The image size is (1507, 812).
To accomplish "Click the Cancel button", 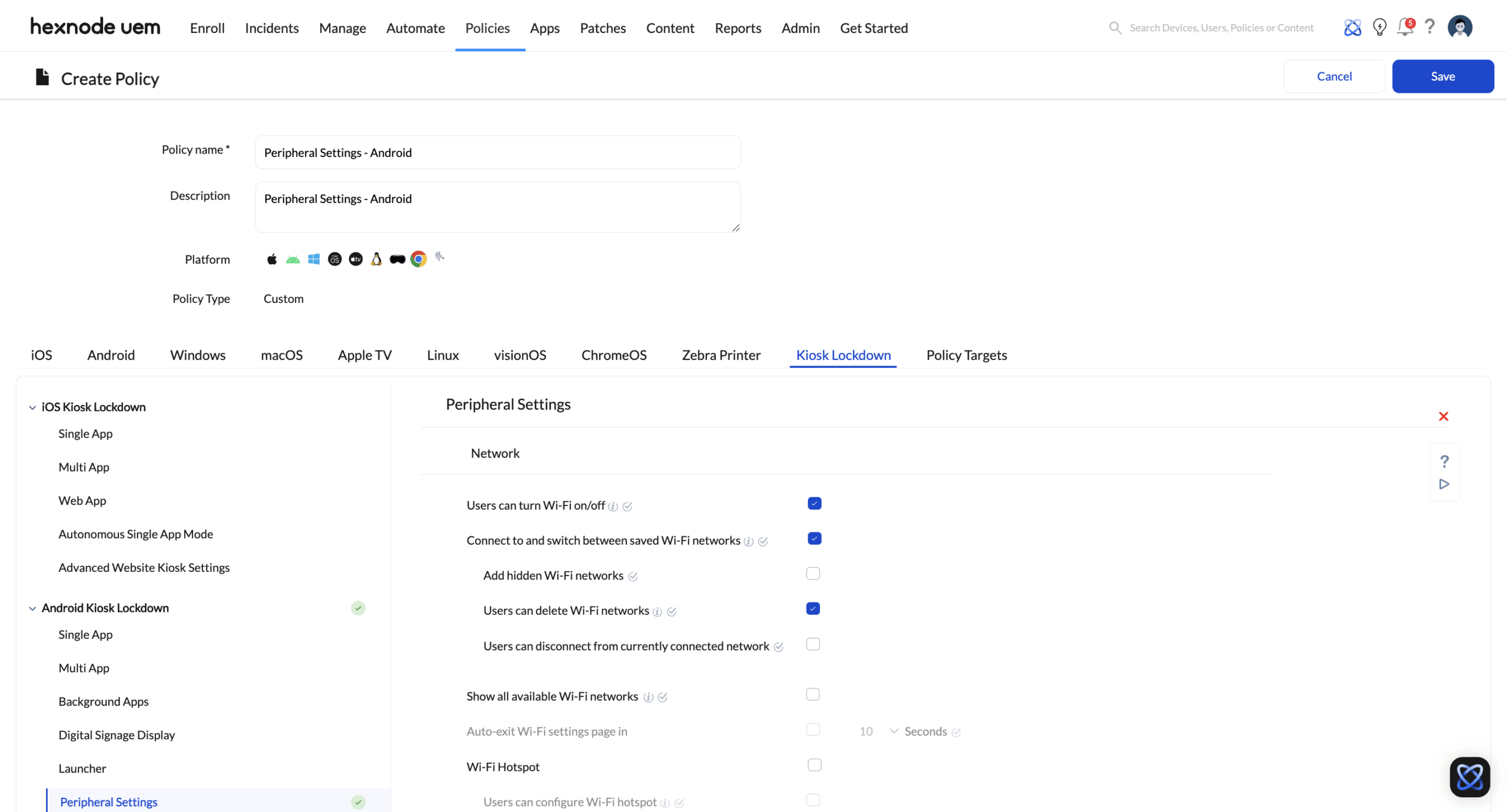I will tap(1333, 76).
